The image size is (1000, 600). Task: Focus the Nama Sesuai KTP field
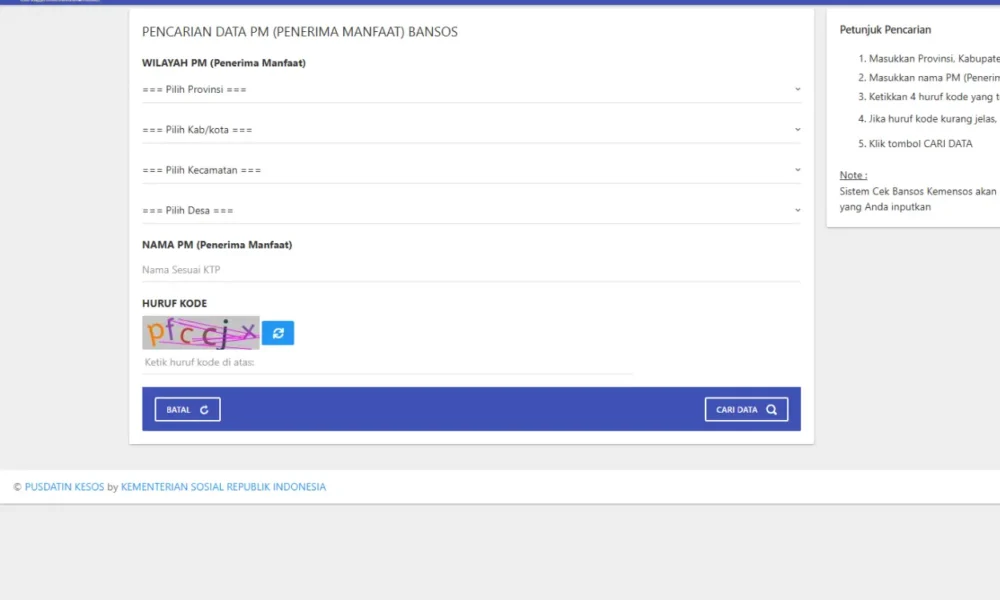pos(471,270)
